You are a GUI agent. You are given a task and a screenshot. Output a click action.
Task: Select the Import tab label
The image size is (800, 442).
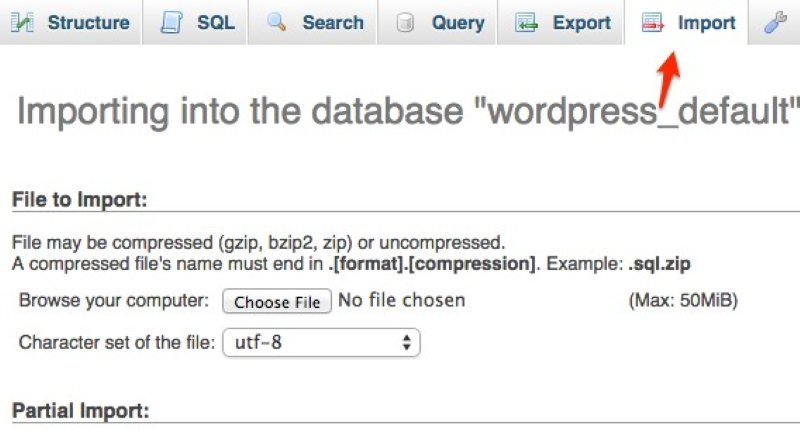point(706,22)
